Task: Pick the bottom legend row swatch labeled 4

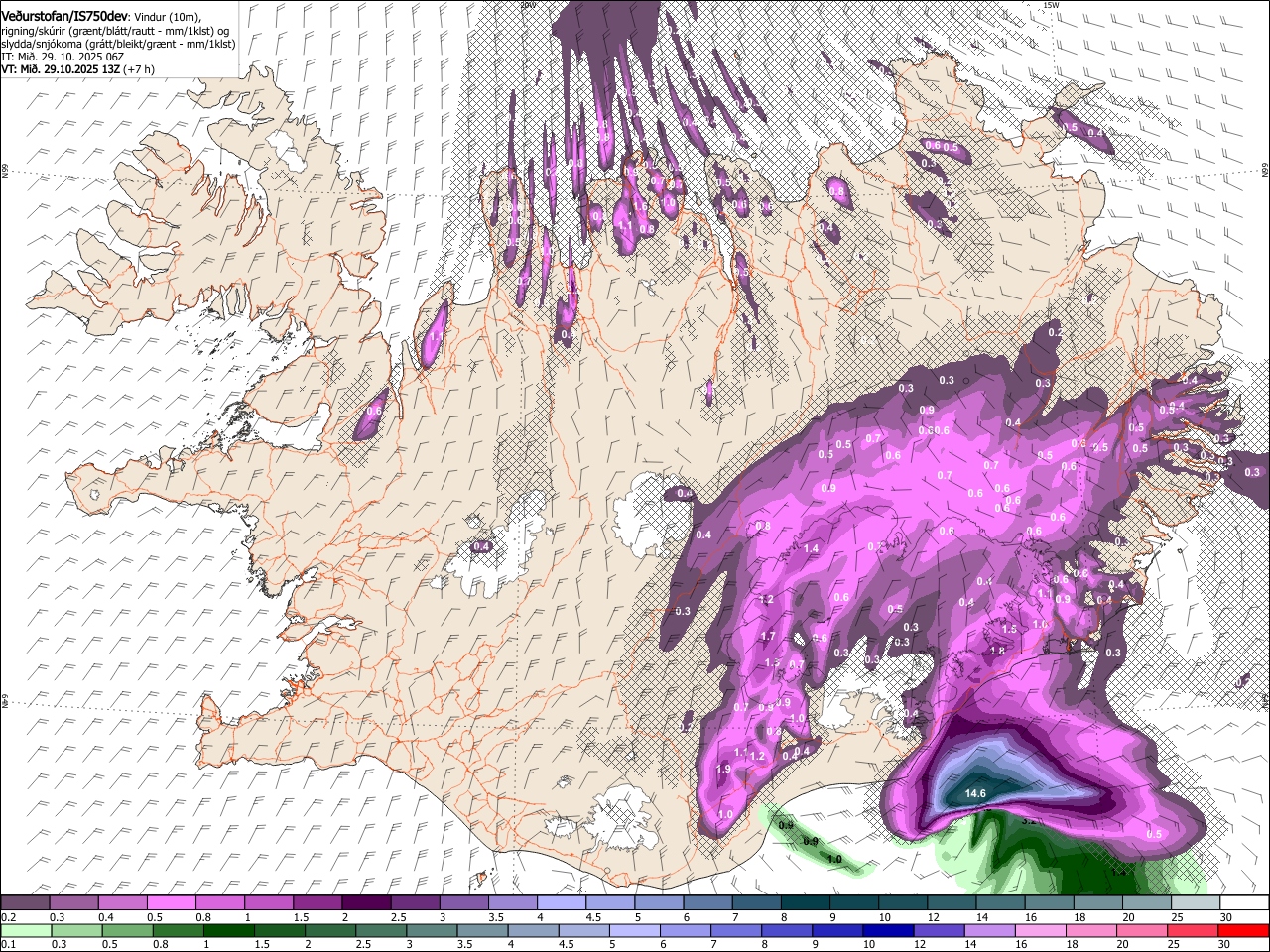Action: pos(532,930)
